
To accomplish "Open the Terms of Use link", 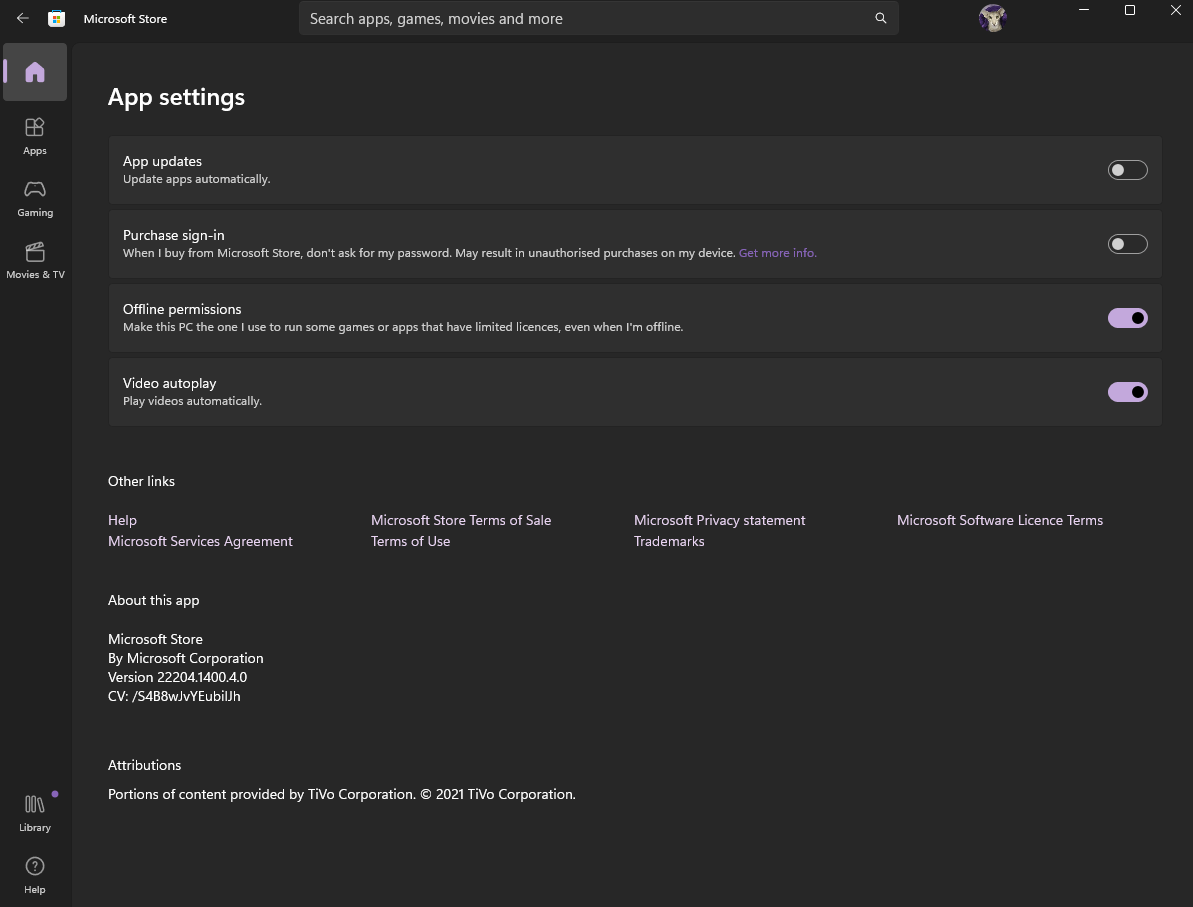I will tap(410, 541).
